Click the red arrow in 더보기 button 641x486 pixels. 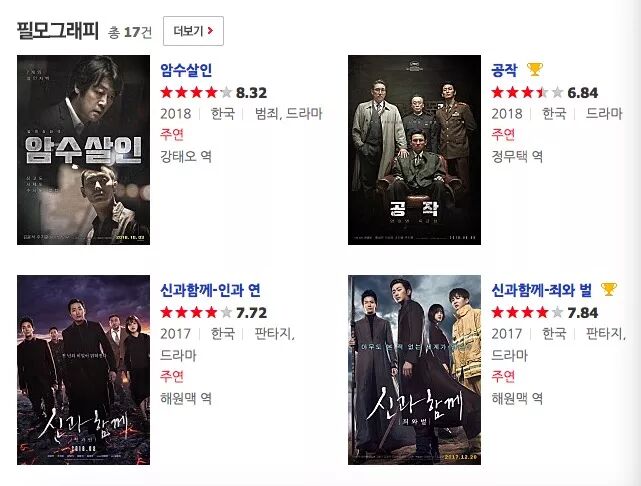(211, 31)
